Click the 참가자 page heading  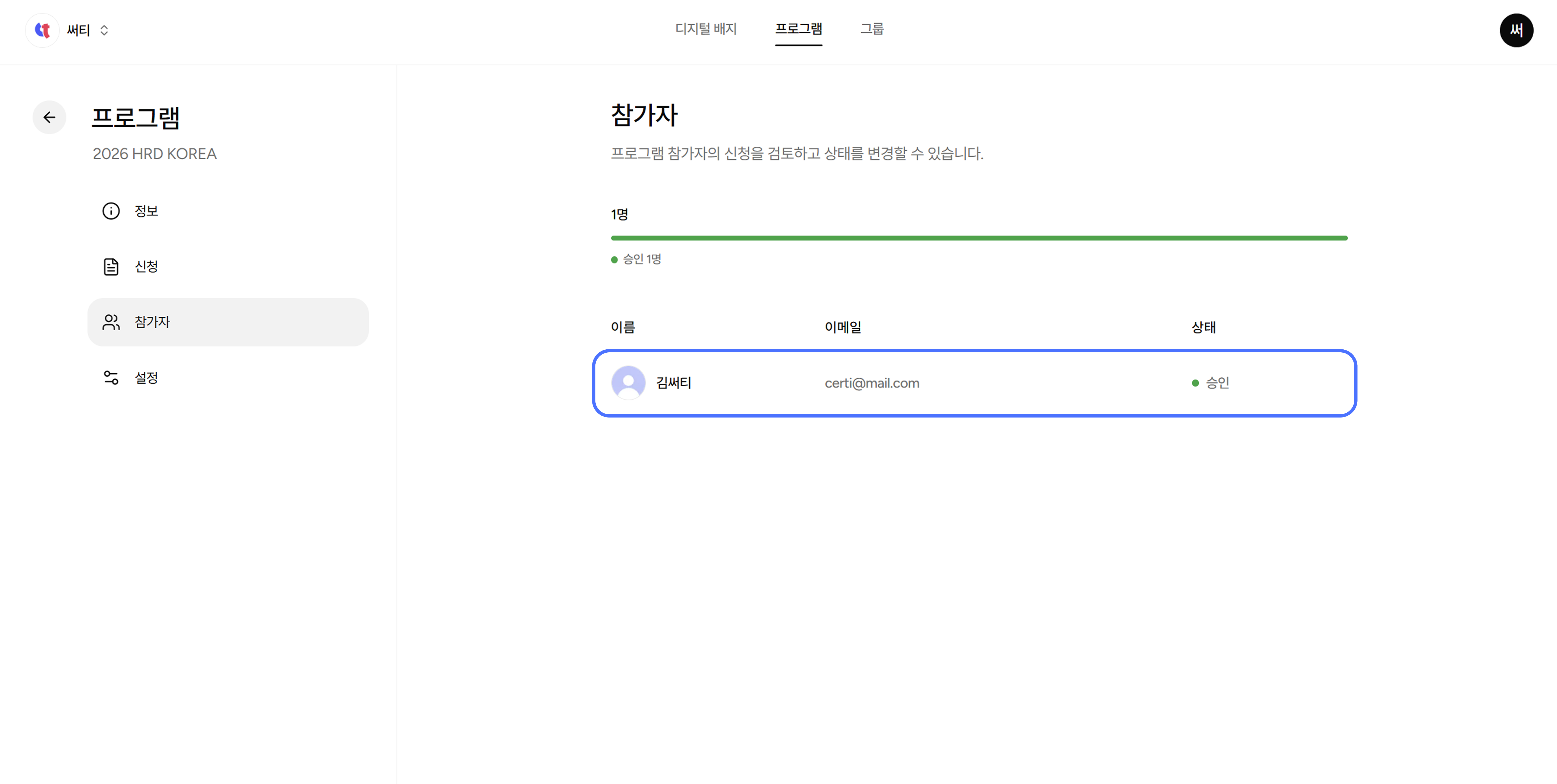[x=644, y=115]
